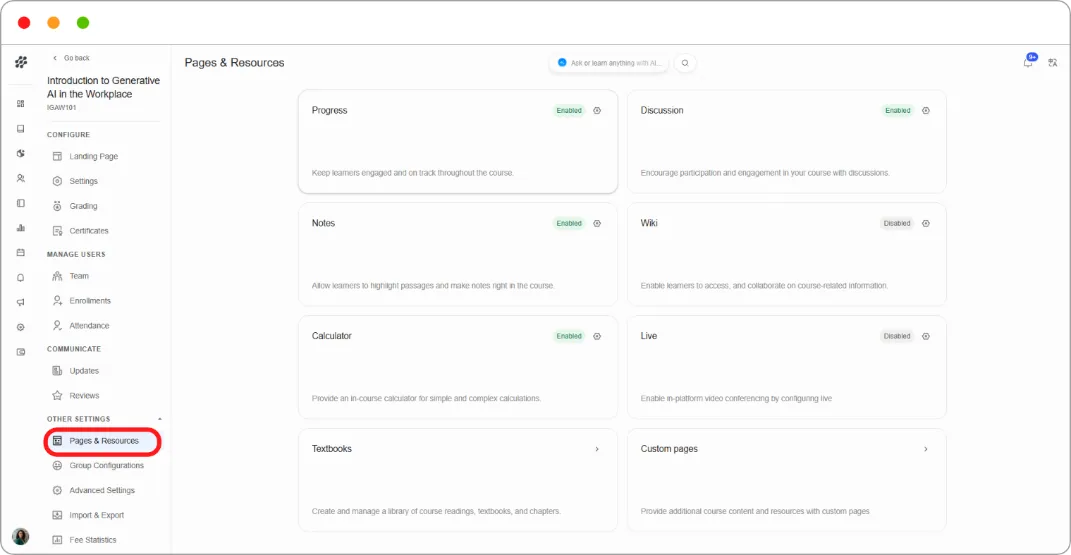Click the bell icon in left rail
Screen dimensions: 1071x555
click(20, 278)
